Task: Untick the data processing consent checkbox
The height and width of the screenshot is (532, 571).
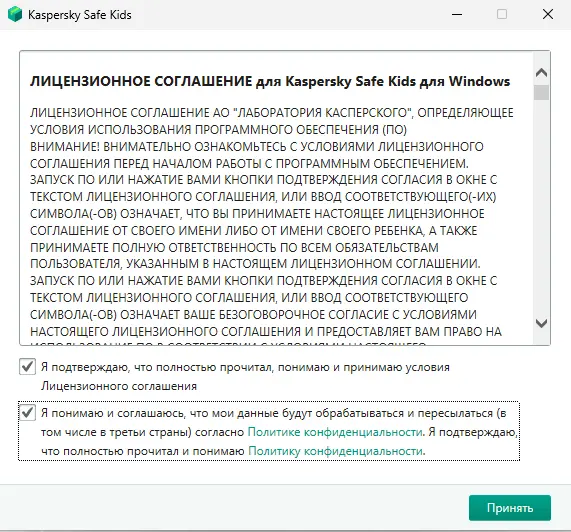Action: pos(27,413)
